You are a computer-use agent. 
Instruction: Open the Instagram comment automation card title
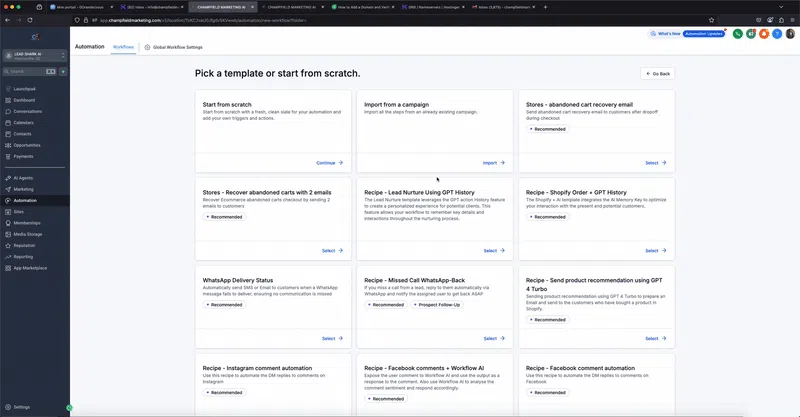257,368
